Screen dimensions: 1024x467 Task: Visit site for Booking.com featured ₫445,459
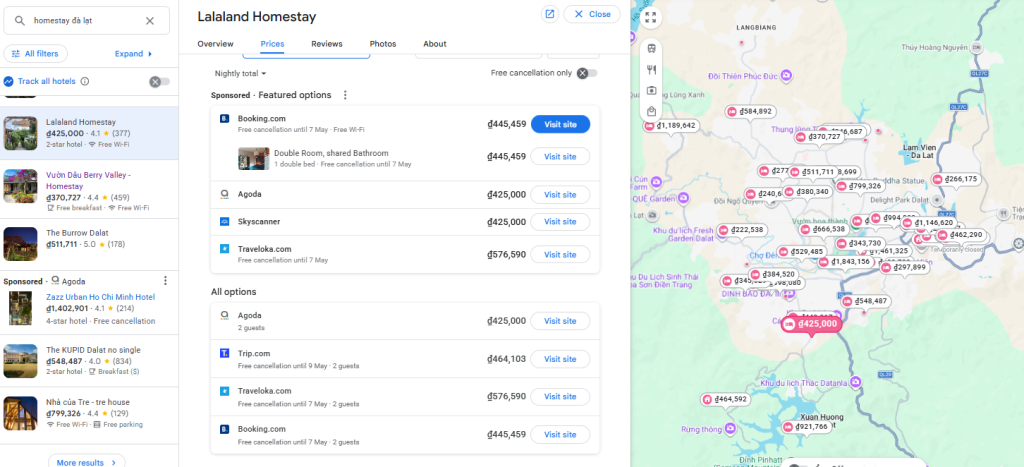560,124
